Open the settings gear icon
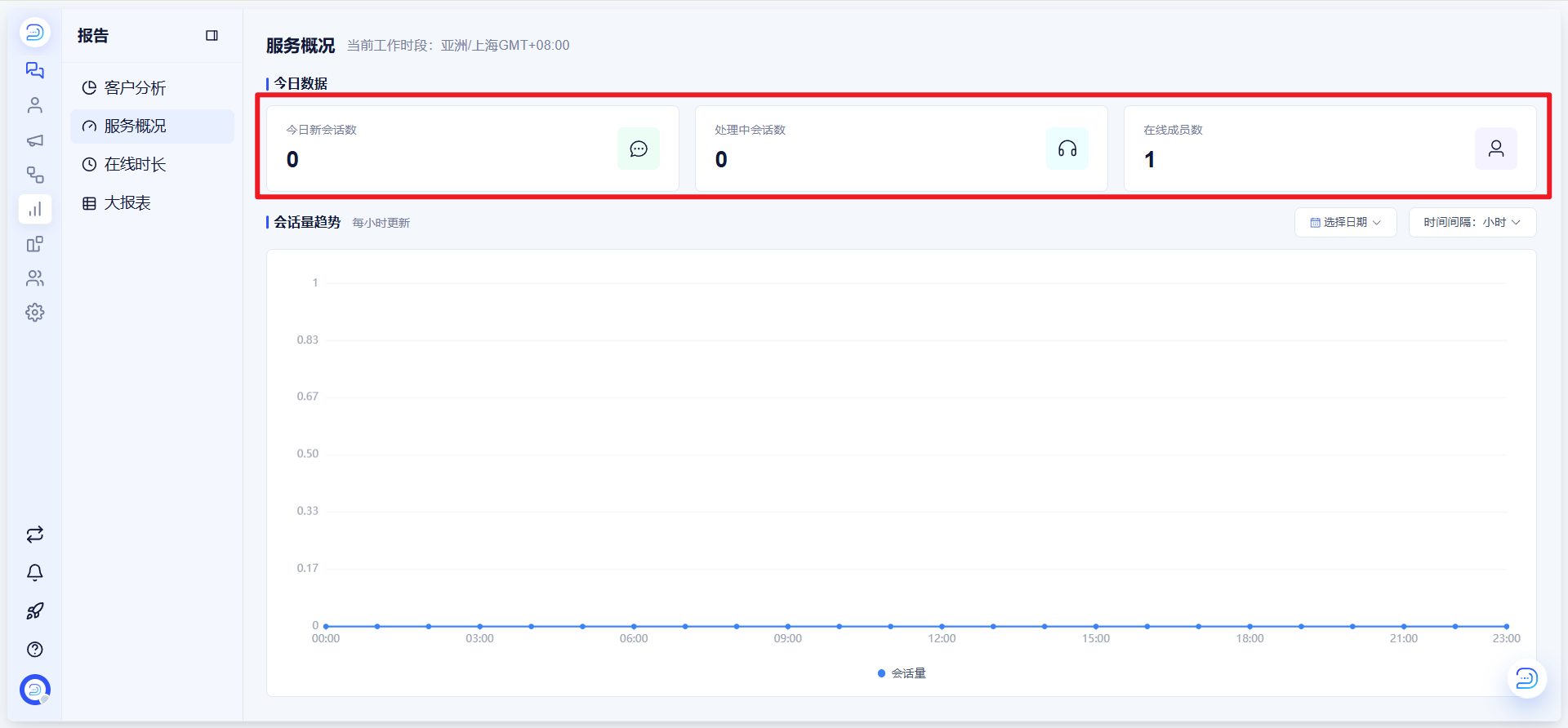1568x728 pixels. pyautogui.click(x=34, y=313)
